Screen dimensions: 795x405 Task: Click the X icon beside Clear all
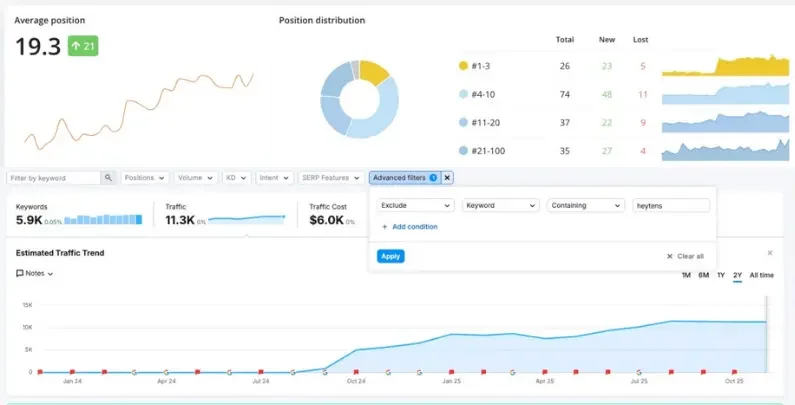coord(670,256)
